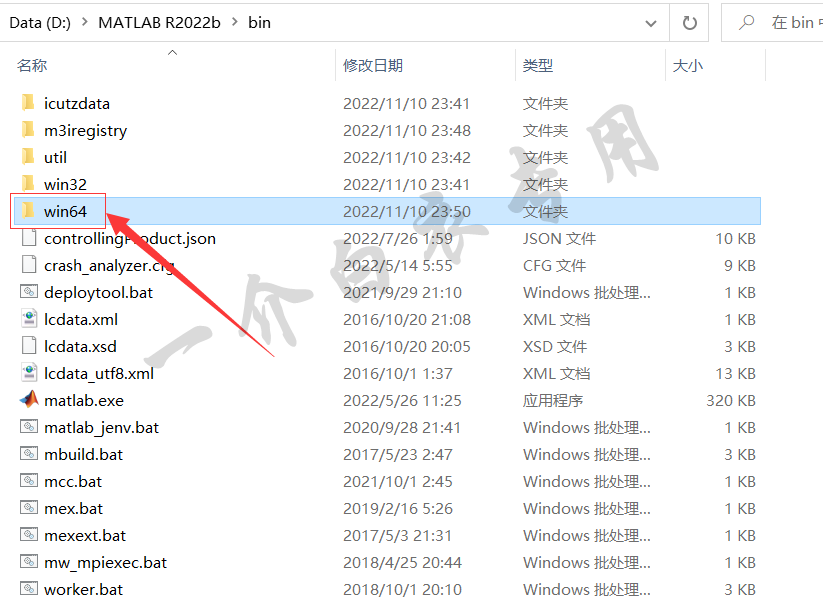Click the matlab_jenv.bat file icon
The height and width of the screenshot is (614, 823).
pyautogui.click(x=29, y=427)
